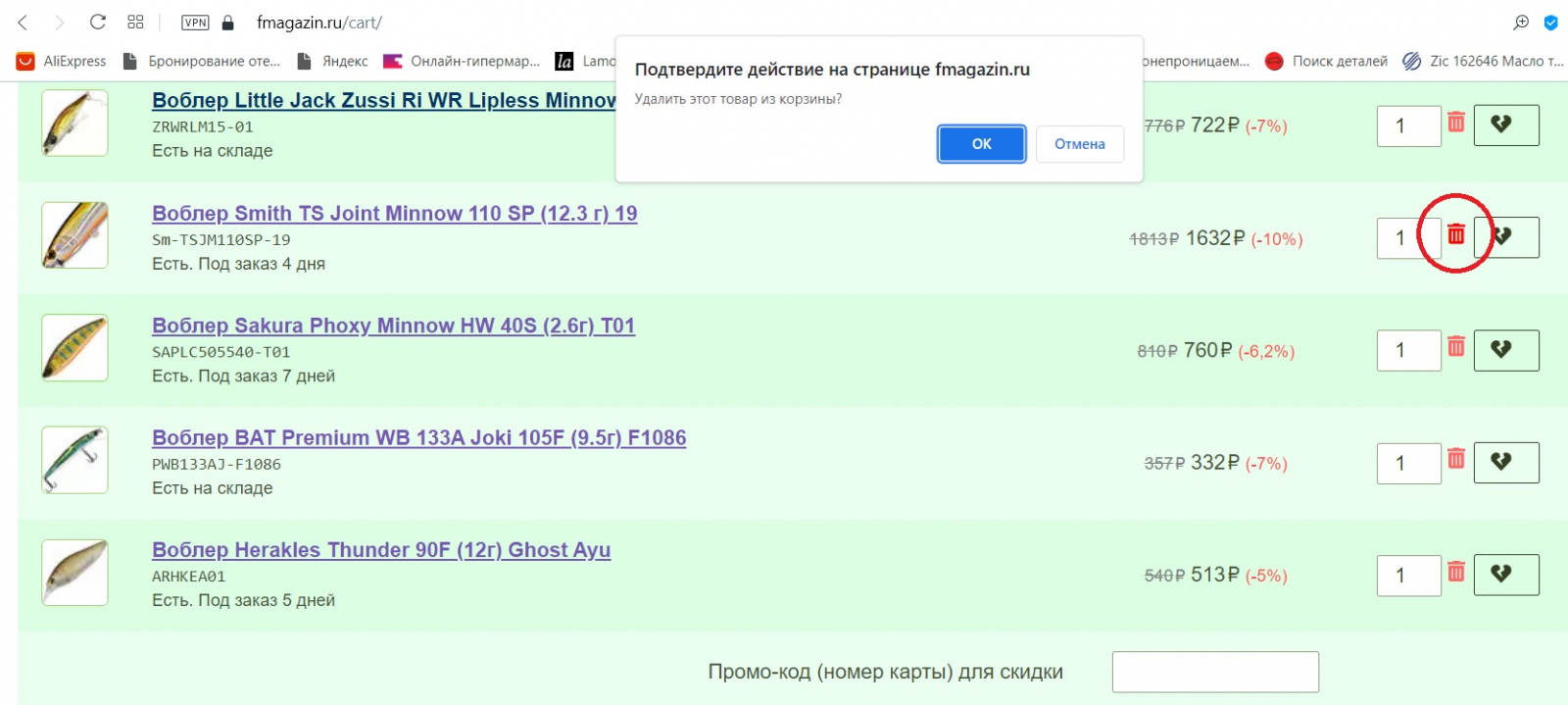Click the heart button in the BAT Premium row
1568x705 pixels.
(x=1506, y=462)
